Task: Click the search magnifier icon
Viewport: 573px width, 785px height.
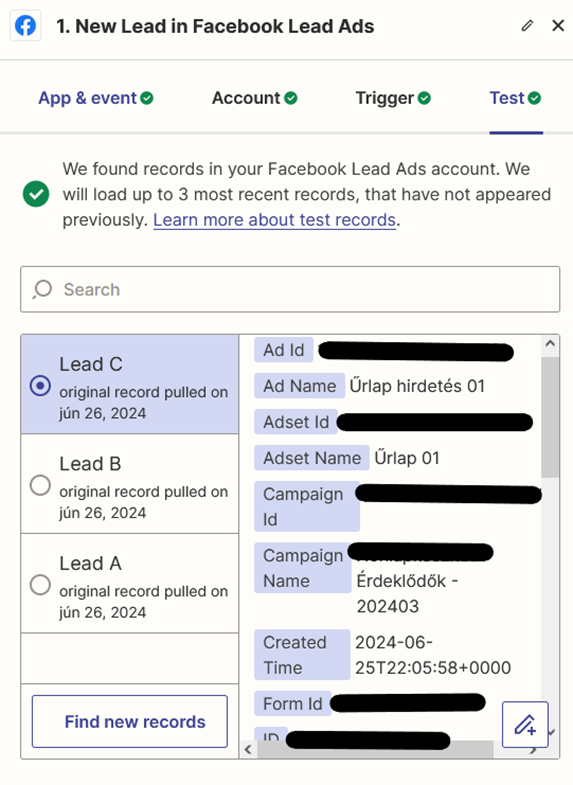Action: [42, 289]
